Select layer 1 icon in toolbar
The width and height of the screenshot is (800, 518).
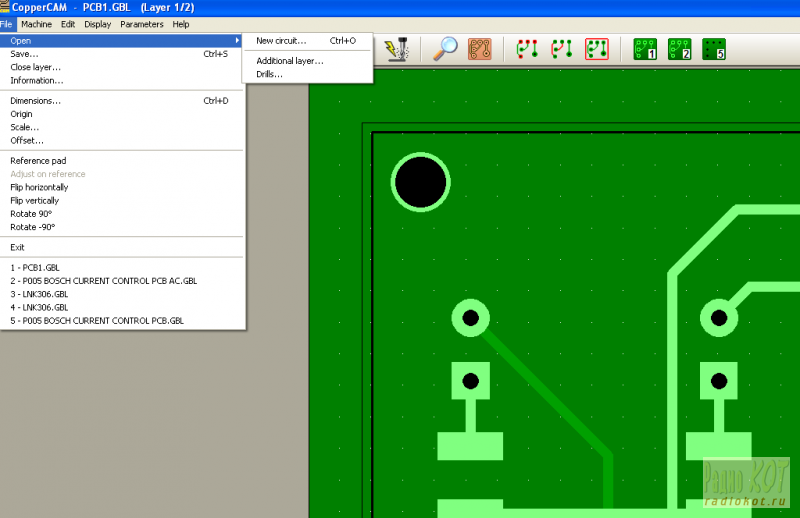(645, 49)
